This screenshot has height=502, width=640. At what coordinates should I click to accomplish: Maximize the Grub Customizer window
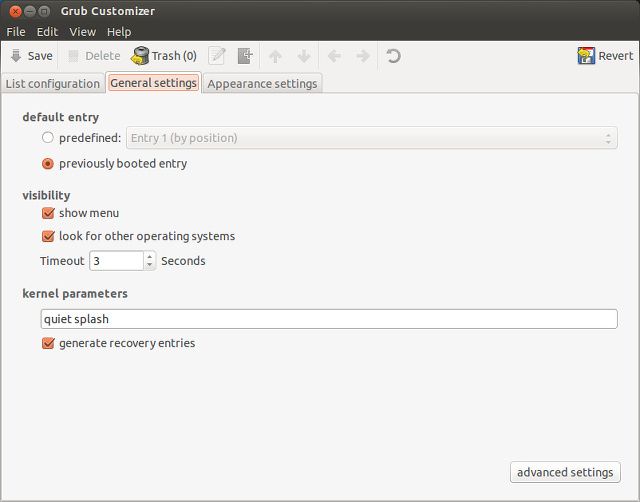point(44,11)
